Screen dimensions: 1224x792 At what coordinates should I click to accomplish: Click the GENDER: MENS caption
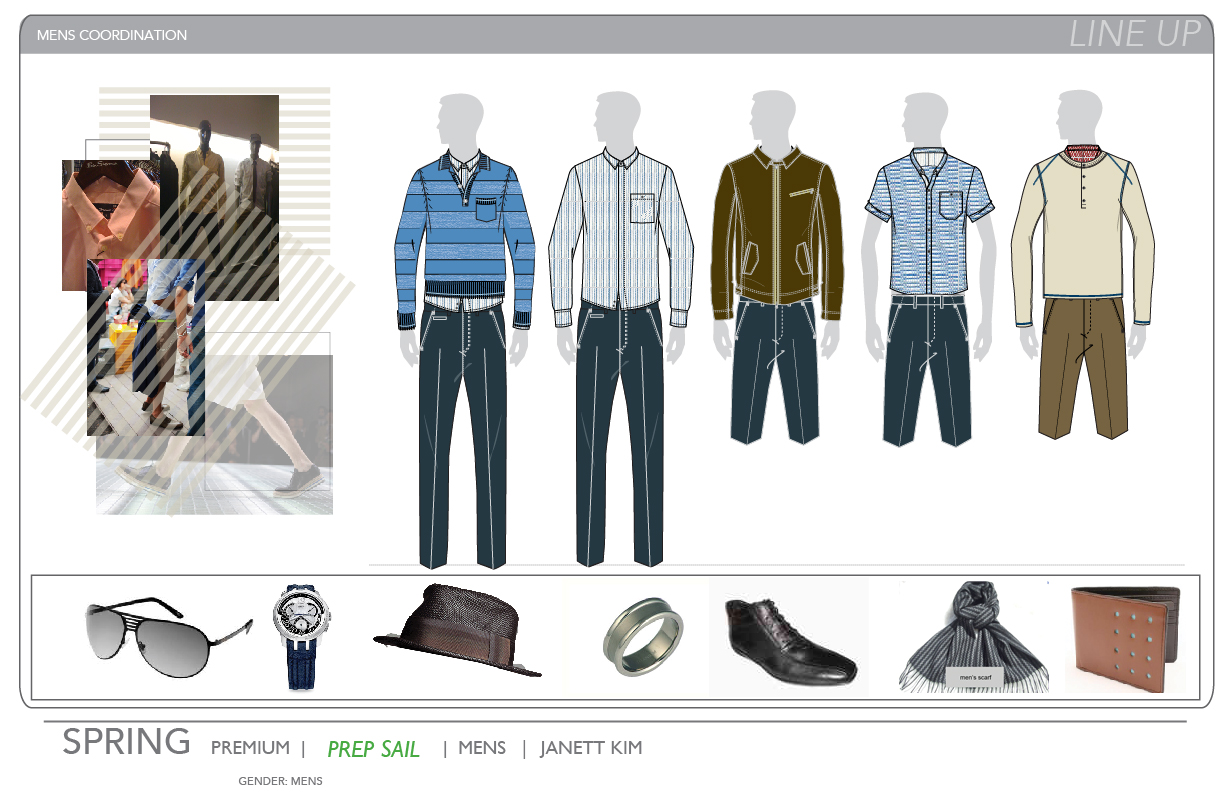pos(281,781)
